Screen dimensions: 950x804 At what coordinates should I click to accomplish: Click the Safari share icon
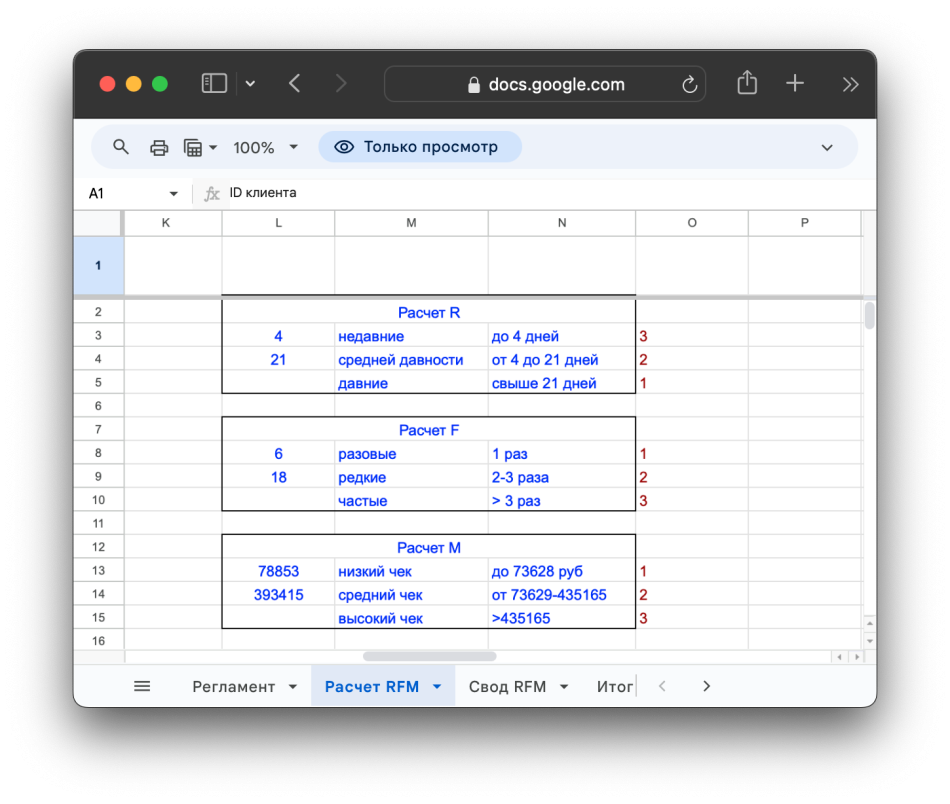click(x=747, y=84)
